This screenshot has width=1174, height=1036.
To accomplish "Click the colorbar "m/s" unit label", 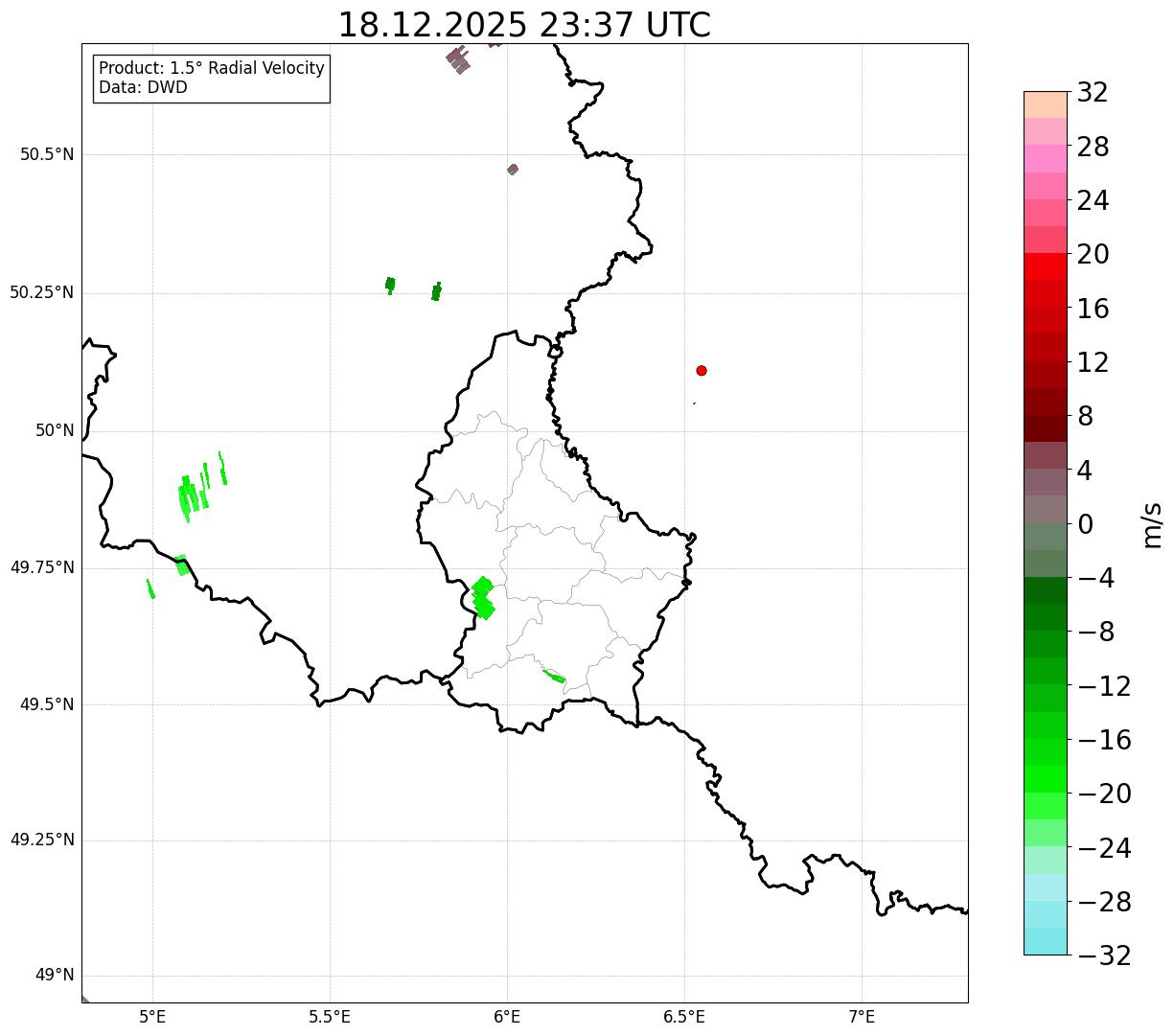I will coord(1152,524).
